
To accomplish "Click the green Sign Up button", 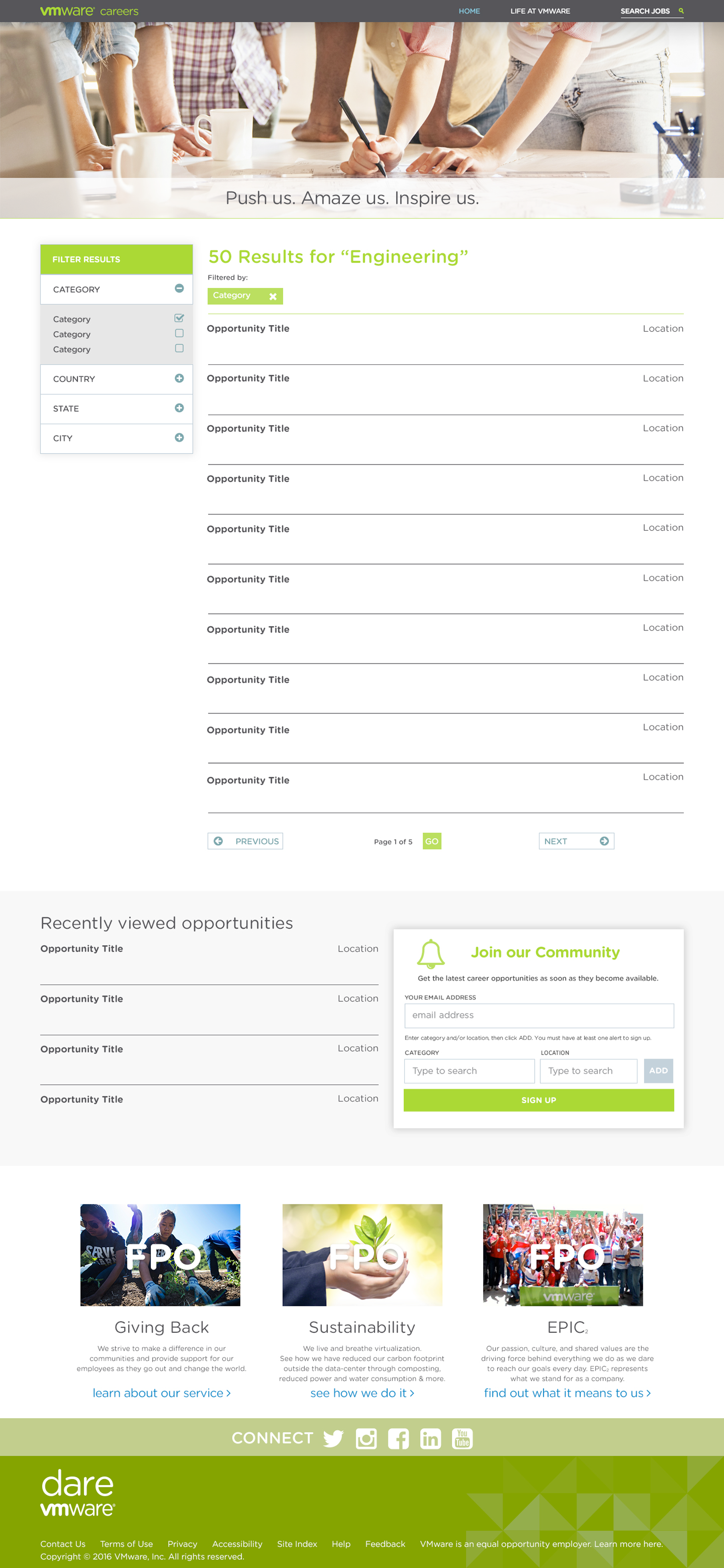I will [x=538, y=1100].
